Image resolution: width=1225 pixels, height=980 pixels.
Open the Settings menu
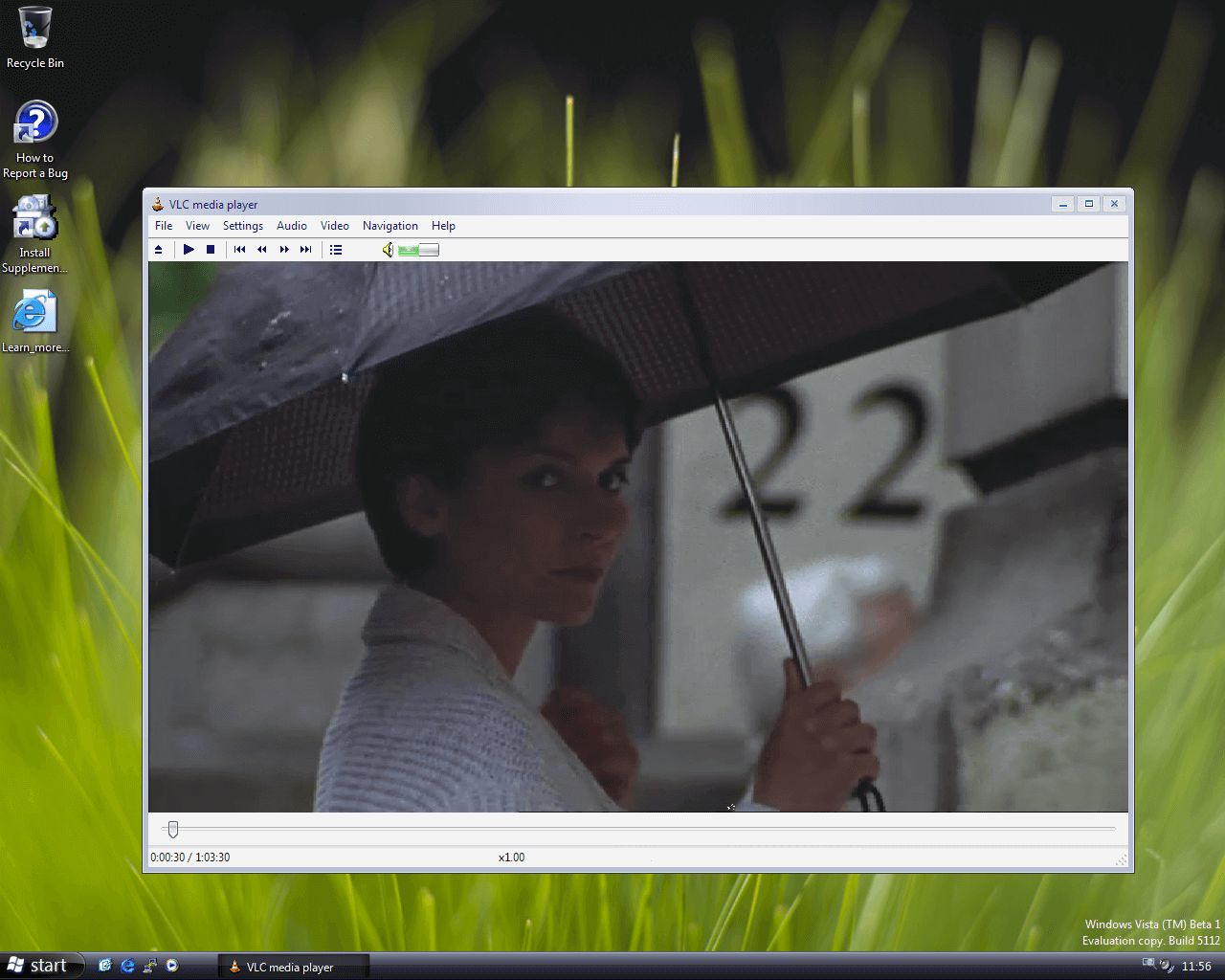[242, 226]
